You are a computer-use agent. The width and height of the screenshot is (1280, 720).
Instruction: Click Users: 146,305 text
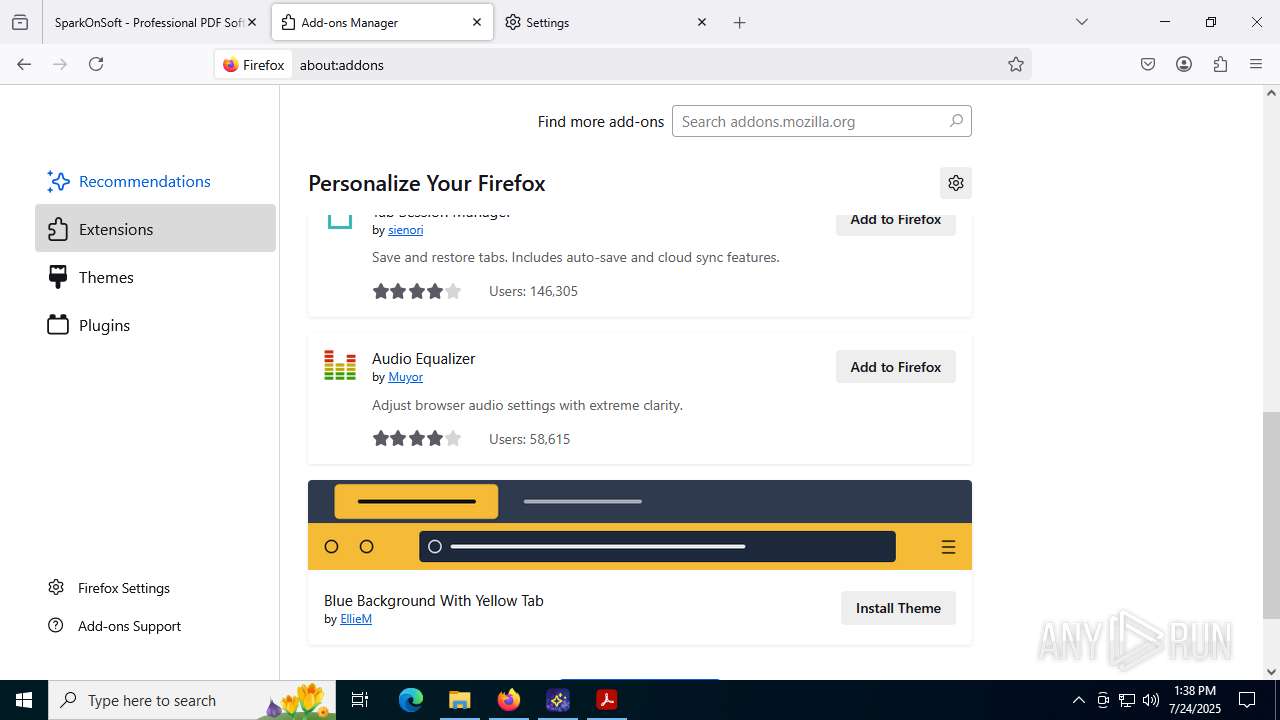click(x=533, y=291)
